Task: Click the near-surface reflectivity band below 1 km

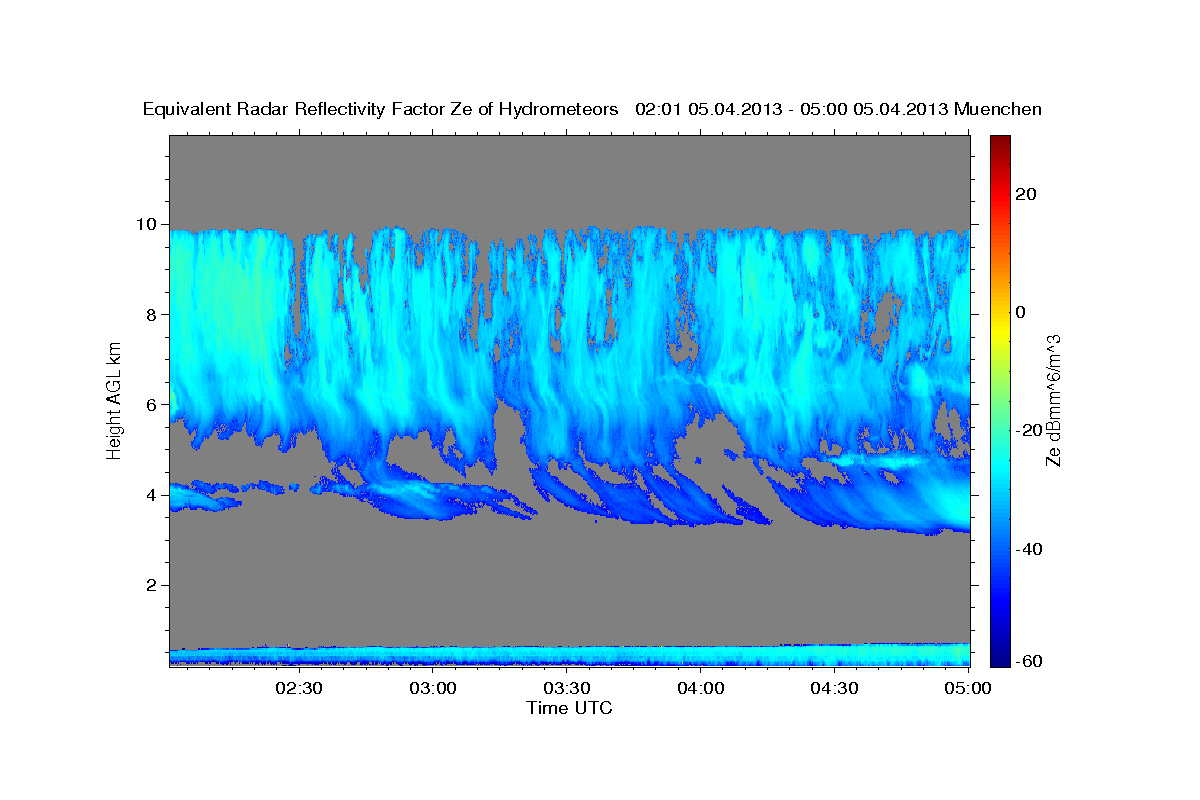Action: [x=570, y=655]
